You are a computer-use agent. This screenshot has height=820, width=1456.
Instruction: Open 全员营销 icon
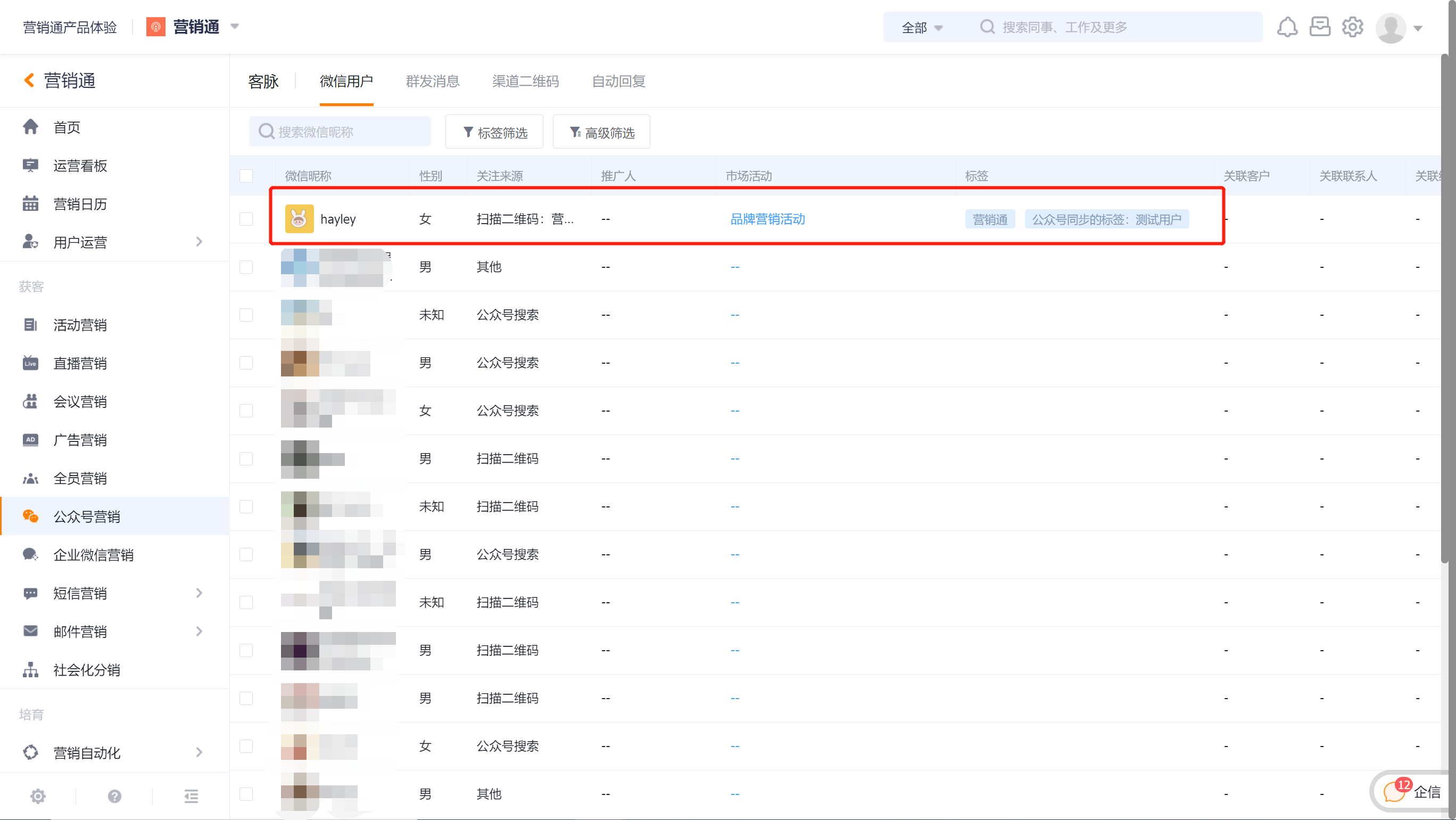[x=30, y=479]
